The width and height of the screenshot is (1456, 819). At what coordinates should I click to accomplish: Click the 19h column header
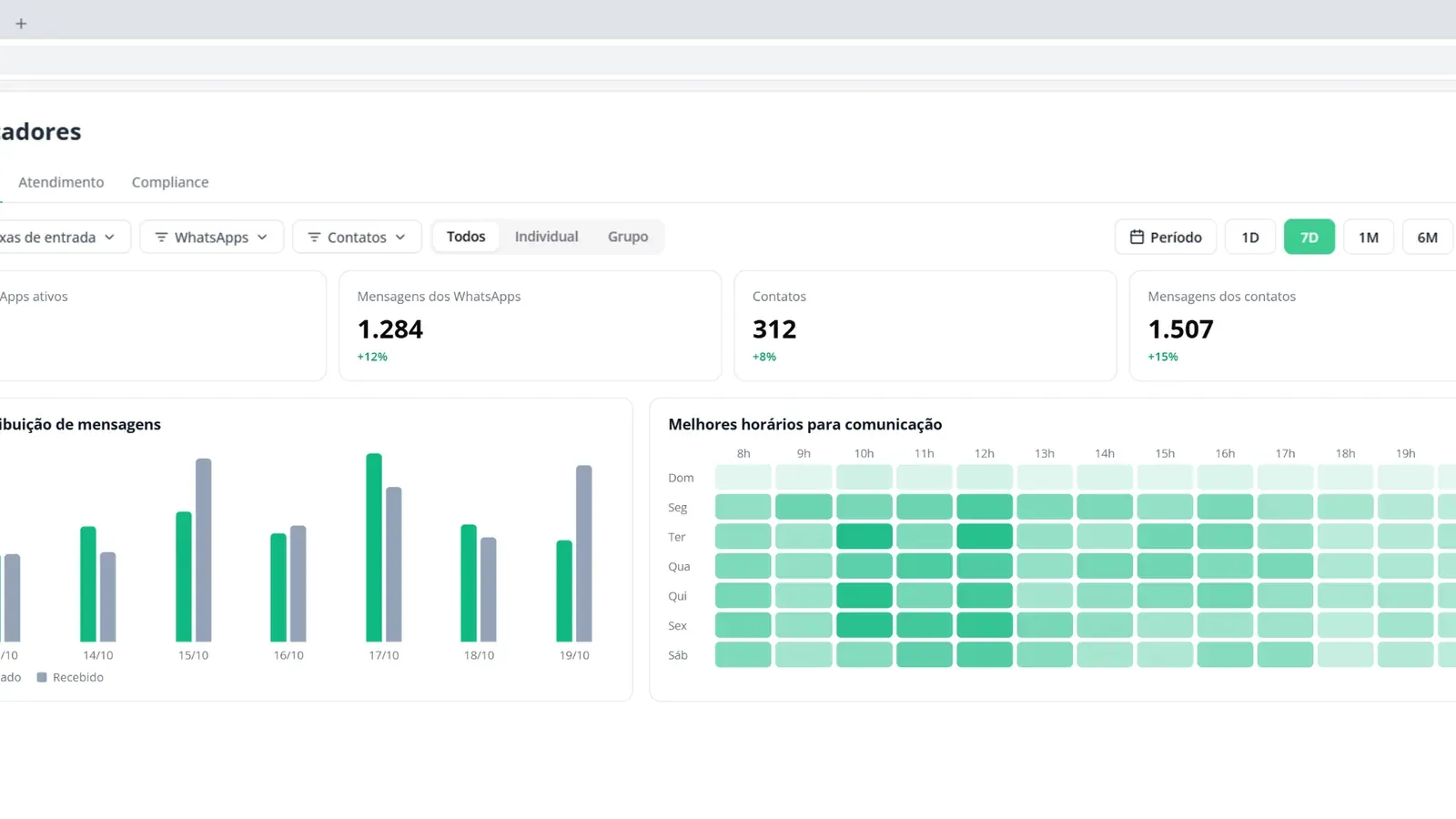1406,453
